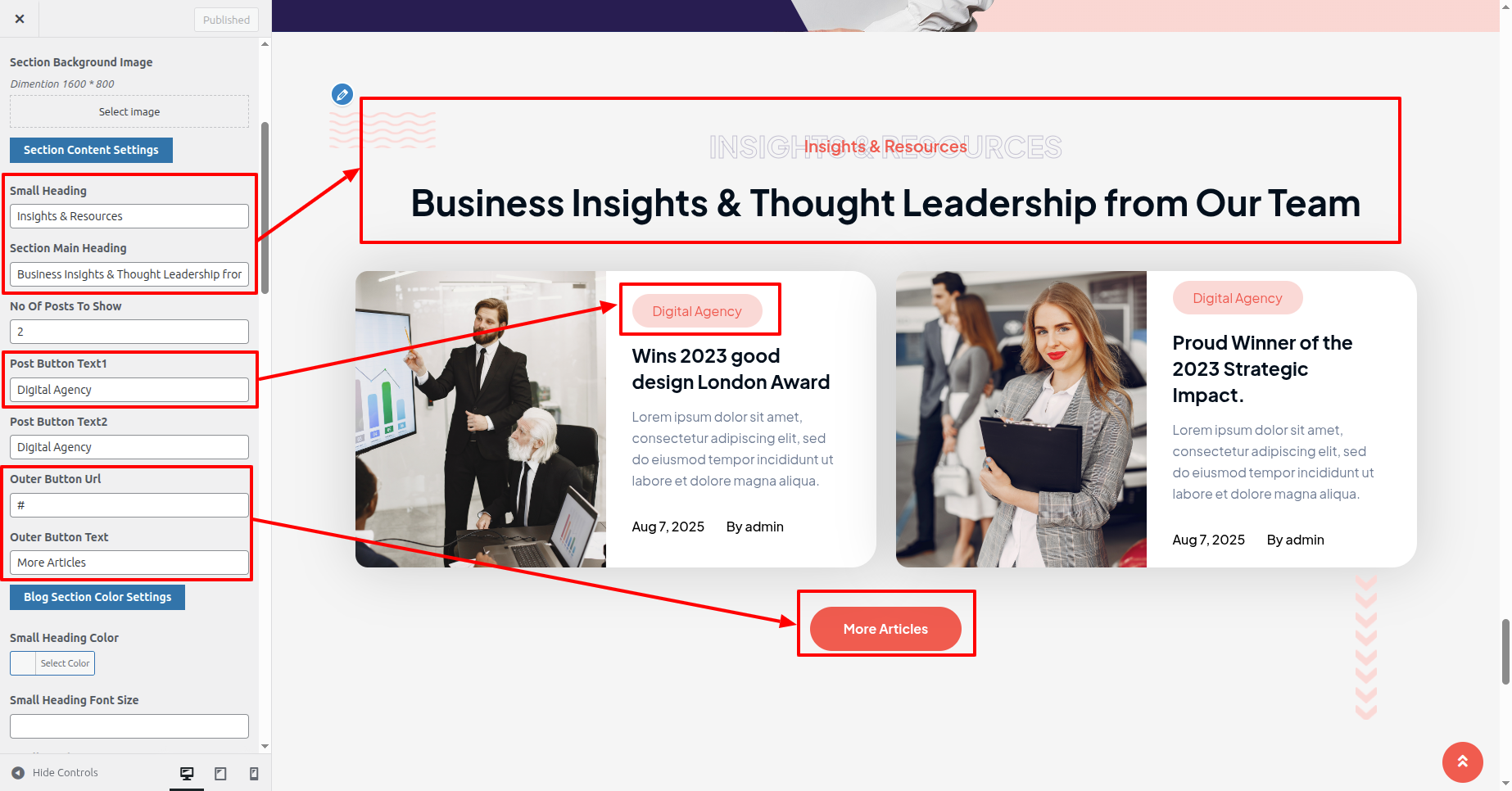1512x791 pixels.
Task: Click the blue pencil edit shortcut icon
Action: point(342,94)
